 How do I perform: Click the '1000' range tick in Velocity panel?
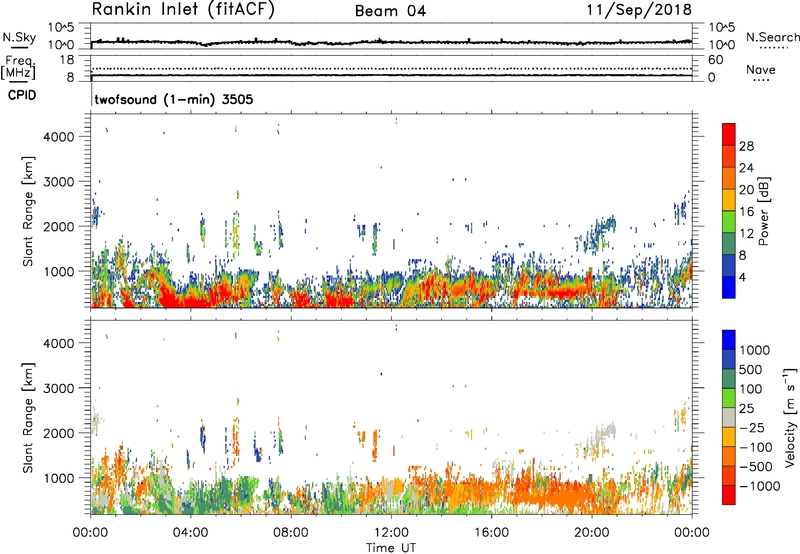[x=58, y=478]
